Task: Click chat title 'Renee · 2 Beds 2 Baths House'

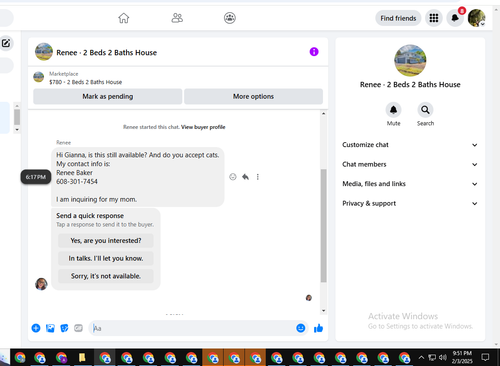Action: click(x=106, y=52)
